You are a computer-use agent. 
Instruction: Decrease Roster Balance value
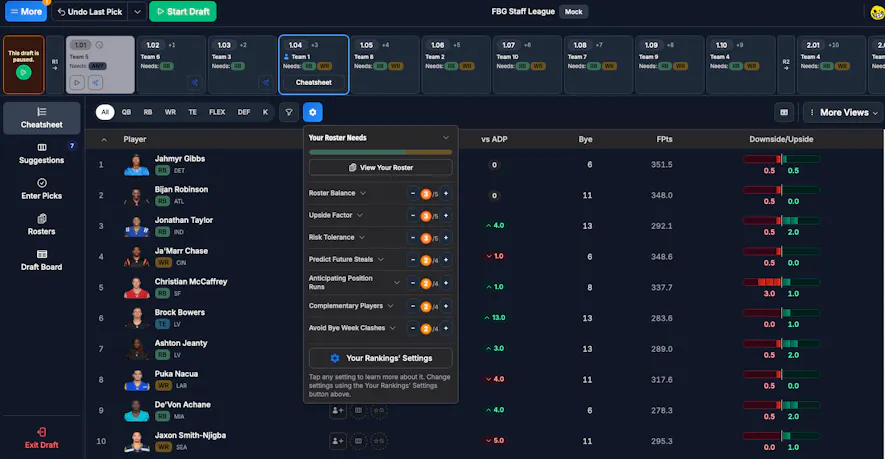coord(413,194)
